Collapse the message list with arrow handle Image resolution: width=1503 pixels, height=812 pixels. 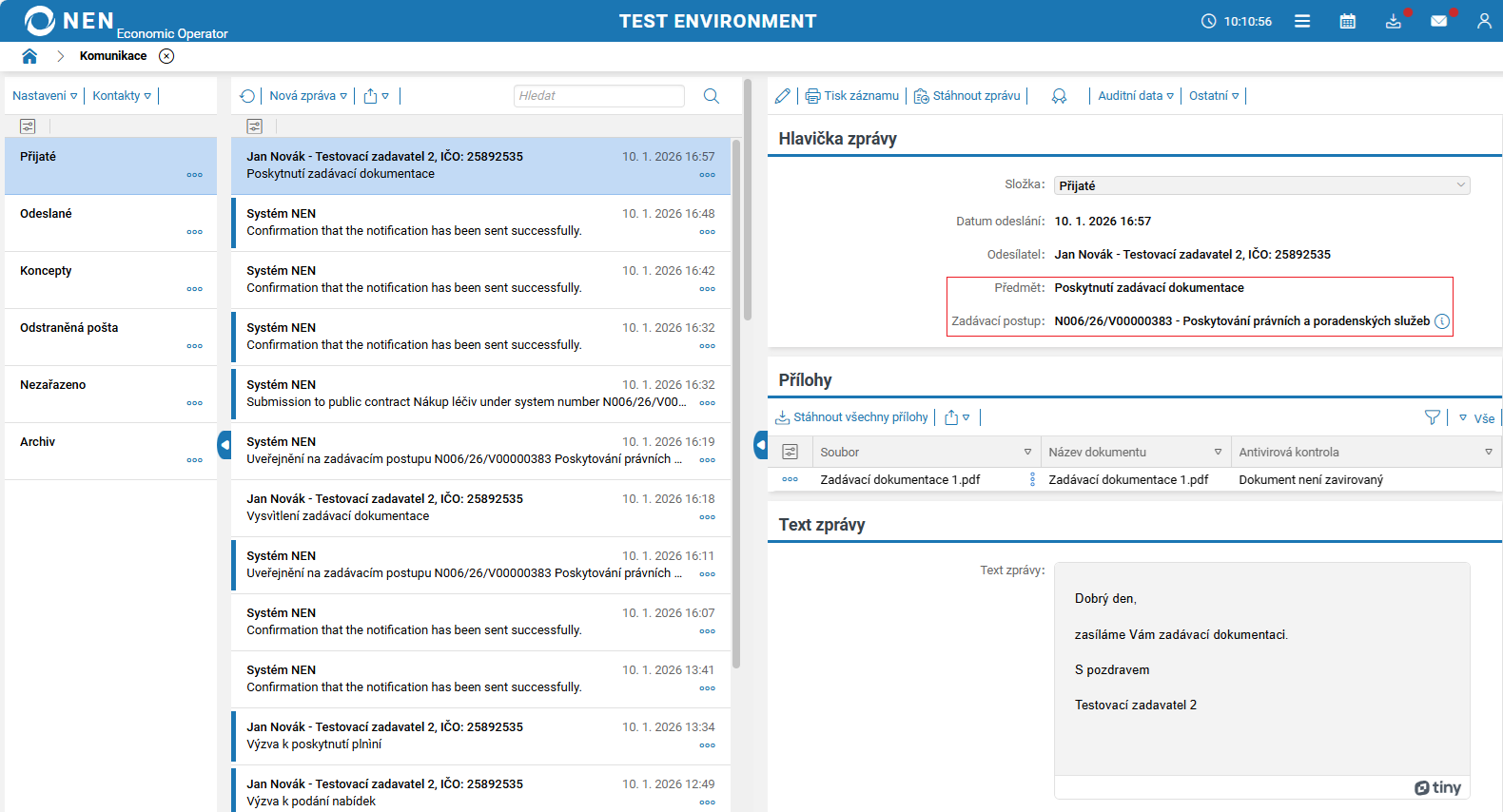click(760, 444)
